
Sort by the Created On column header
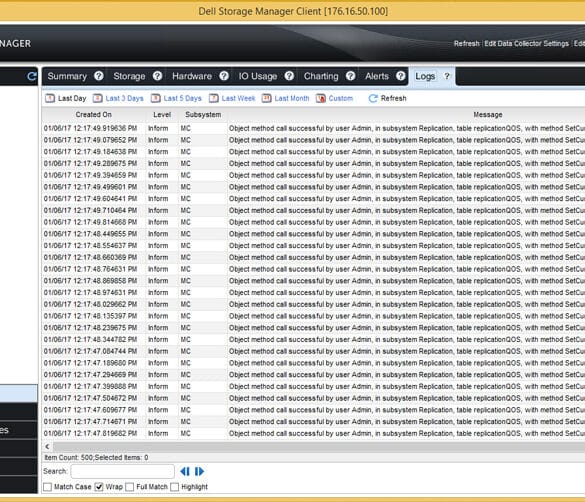point(93,114)
